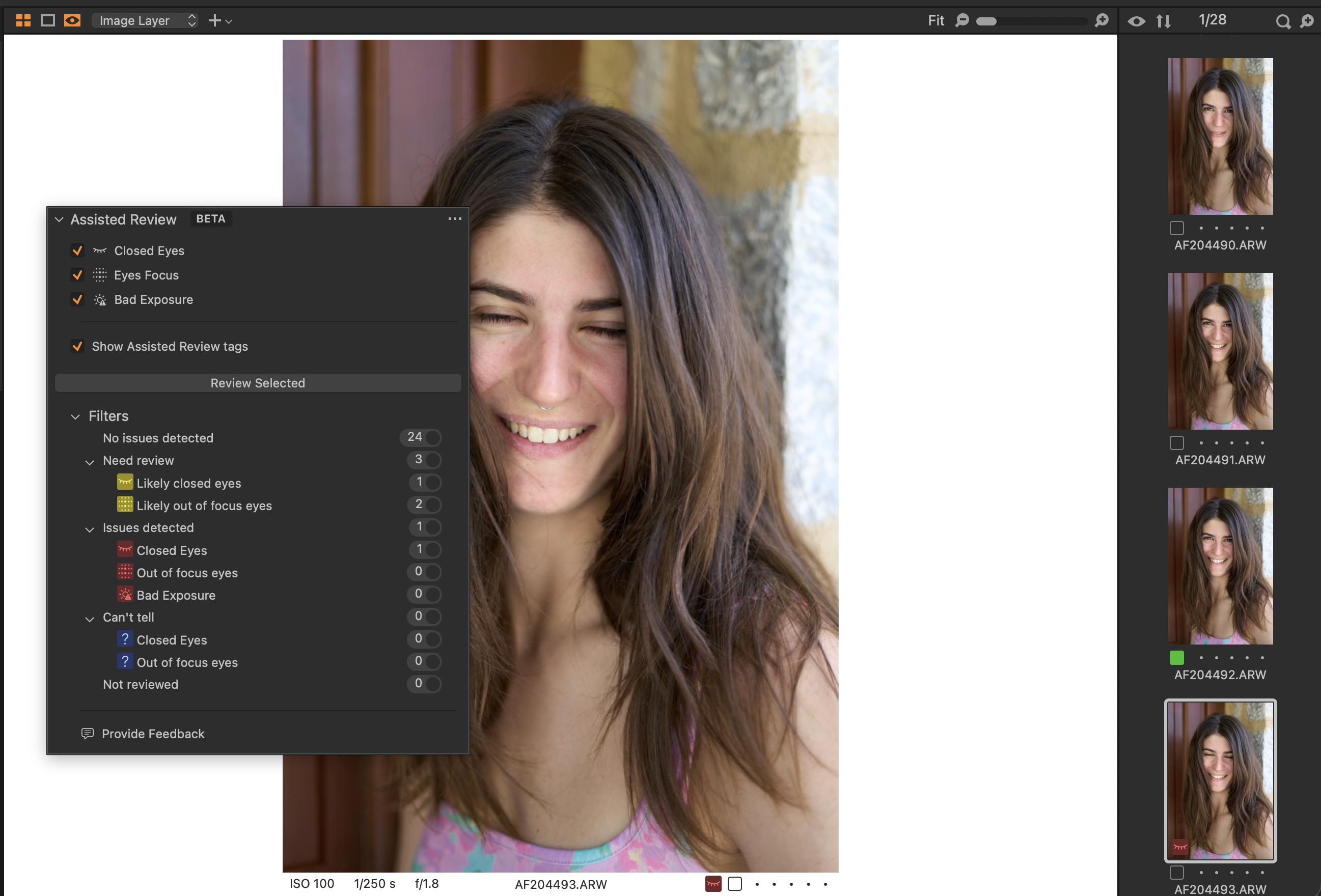Click the plus add layer icon
The height and width of the screenshot is (896, 1321).
(x=214, y=21)
